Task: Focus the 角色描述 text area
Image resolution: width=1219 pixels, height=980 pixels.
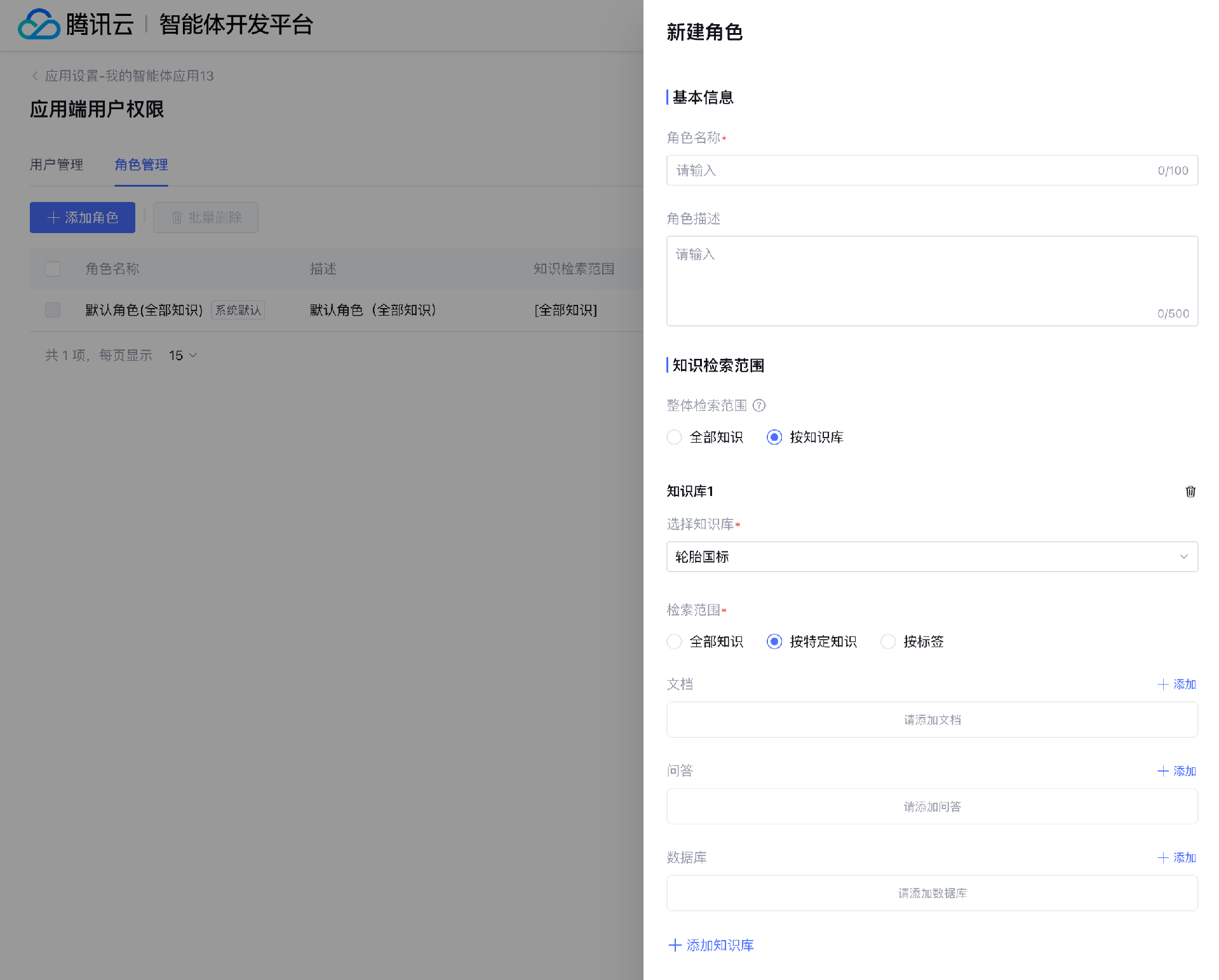Action: (x=931, y=281)
